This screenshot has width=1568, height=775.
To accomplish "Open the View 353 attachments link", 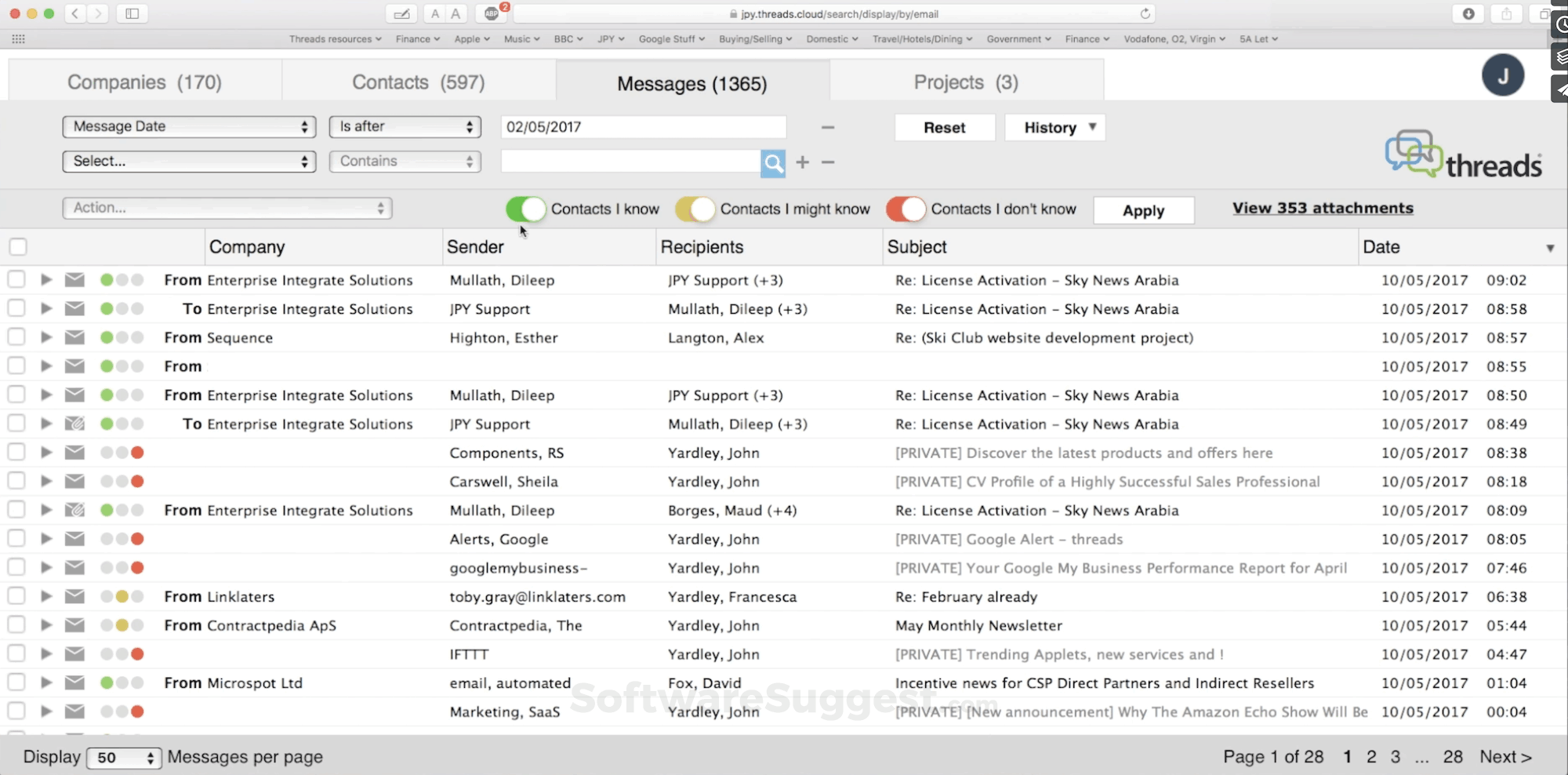I will click(1323, 208).
